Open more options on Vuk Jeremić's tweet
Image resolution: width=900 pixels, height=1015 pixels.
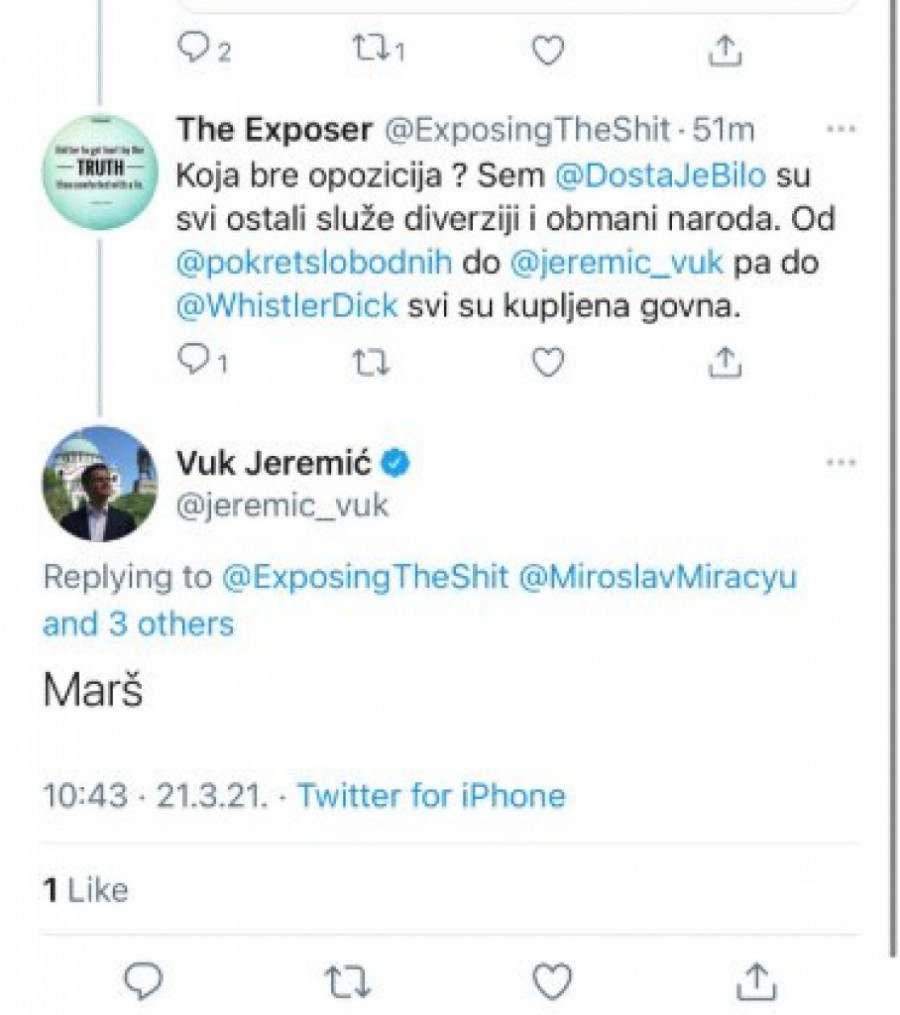(841, 462)
